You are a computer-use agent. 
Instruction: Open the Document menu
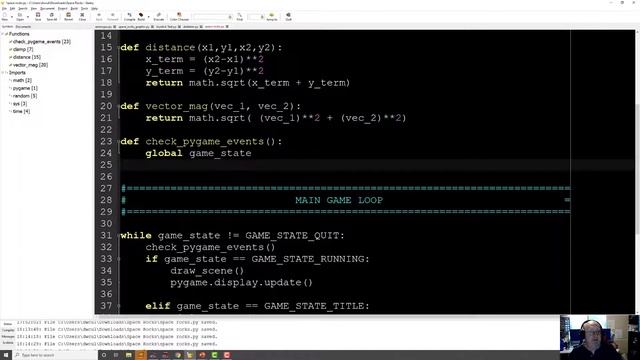coord(47,8)
